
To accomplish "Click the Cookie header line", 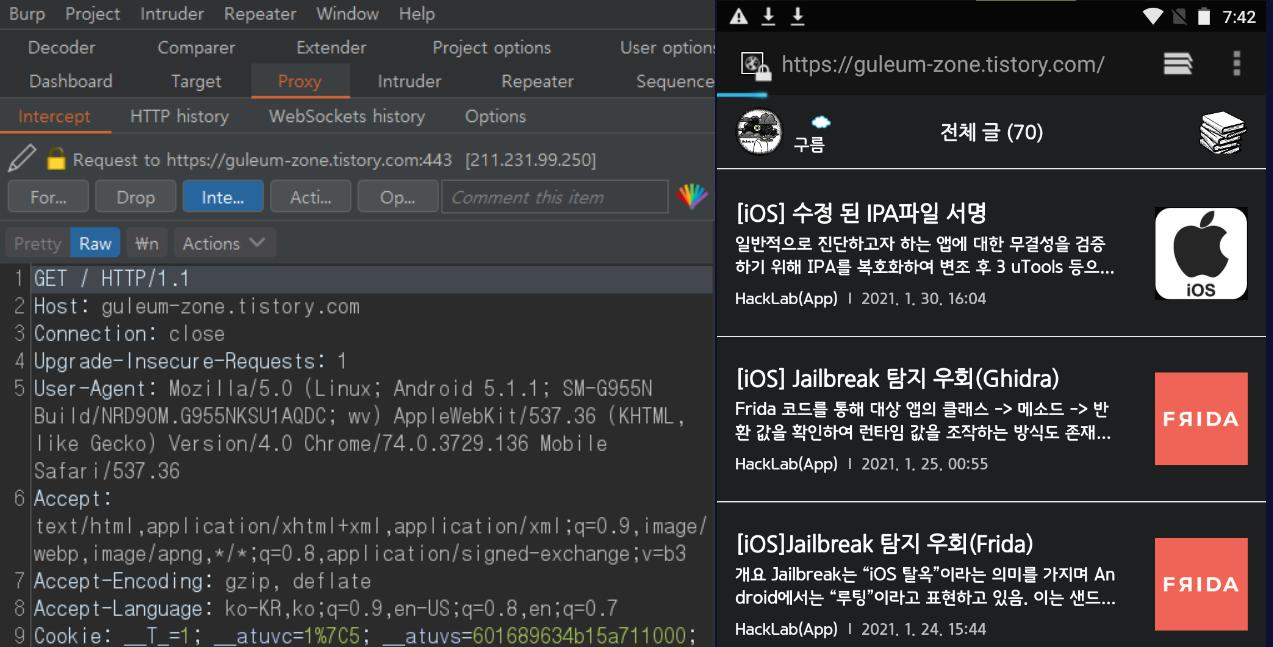I will [365, 636].
